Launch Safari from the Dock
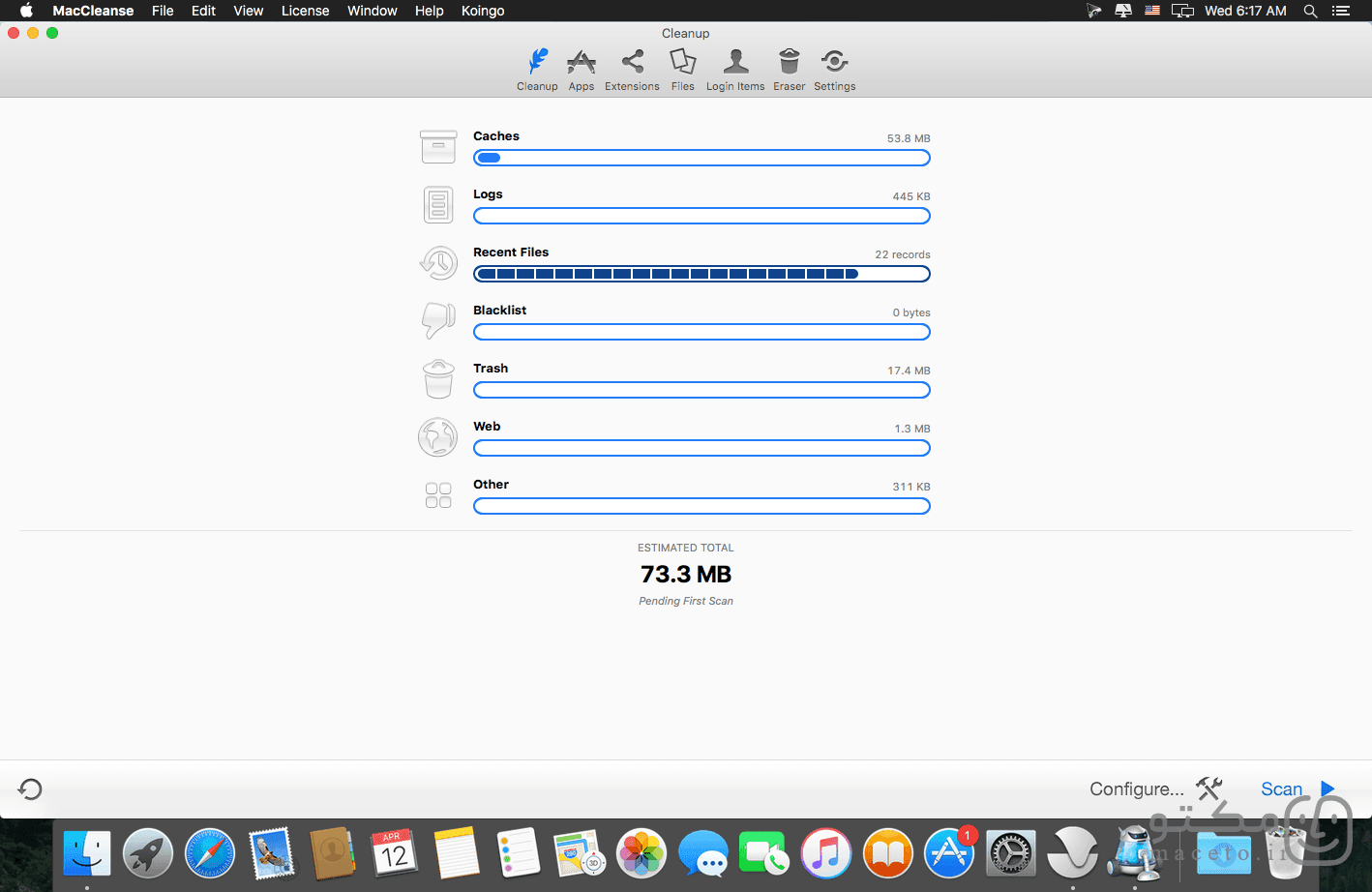The height and width of the screenshot is (892, 1372). (210, 854)
